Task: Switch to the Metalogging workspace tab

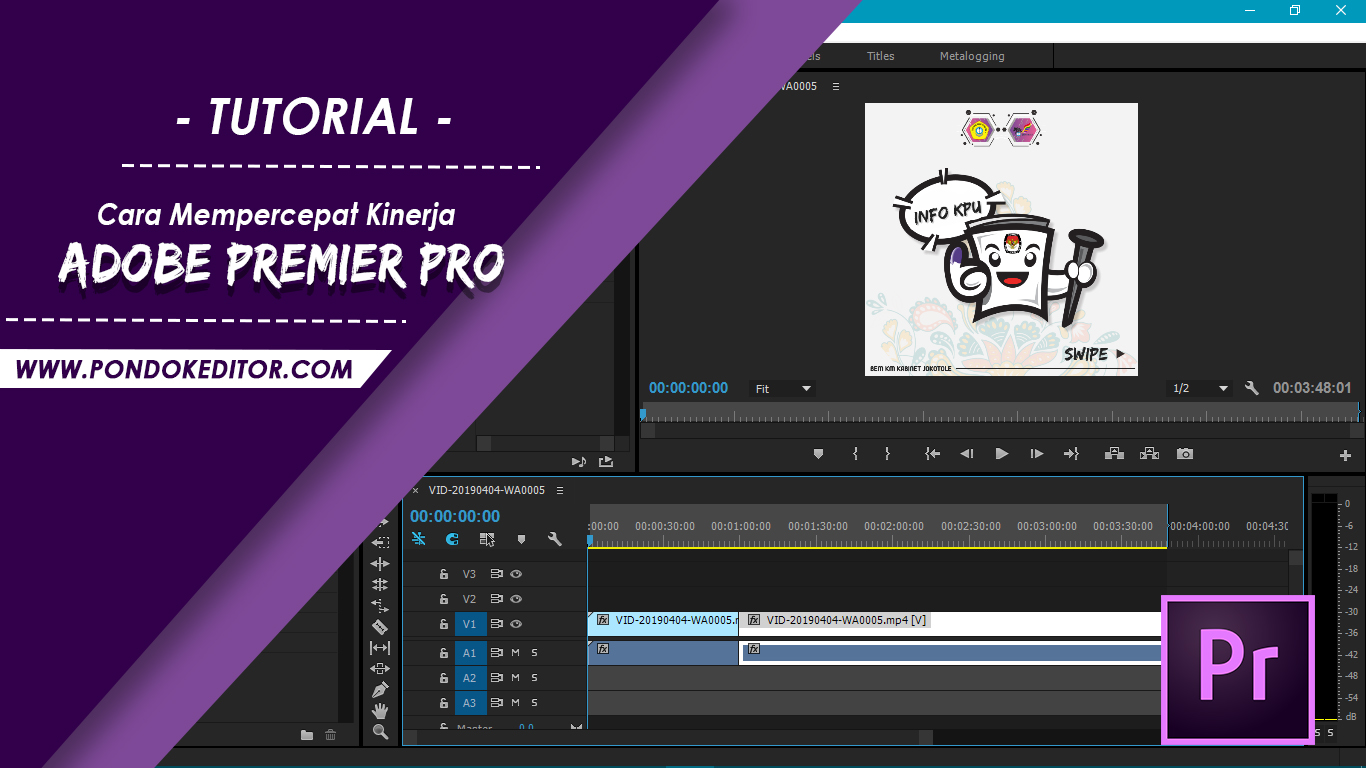Action: (x=972, y=56)
